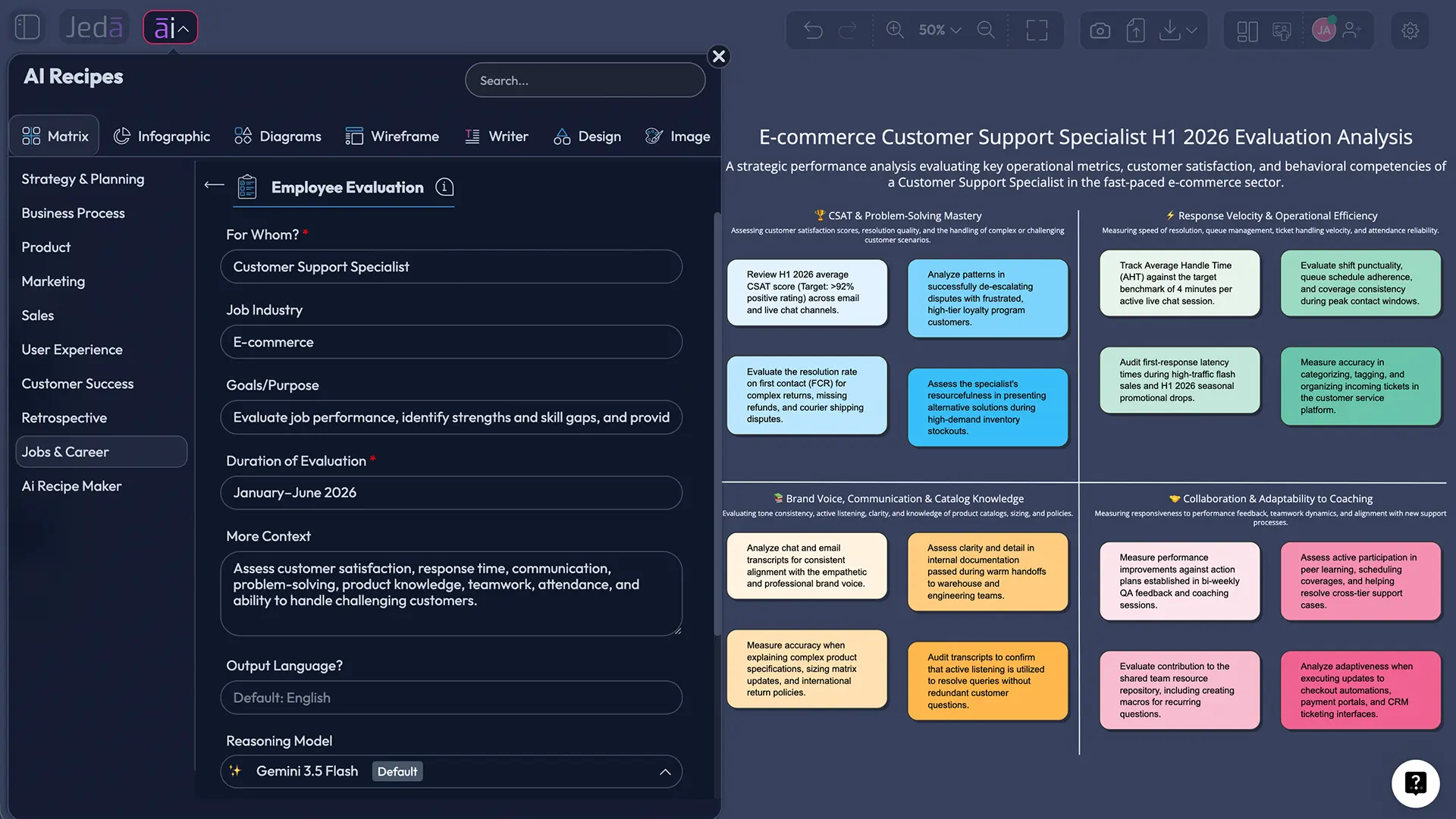Select Jobs & Career category
1456x819 pixels.
(x=101, y=452)
